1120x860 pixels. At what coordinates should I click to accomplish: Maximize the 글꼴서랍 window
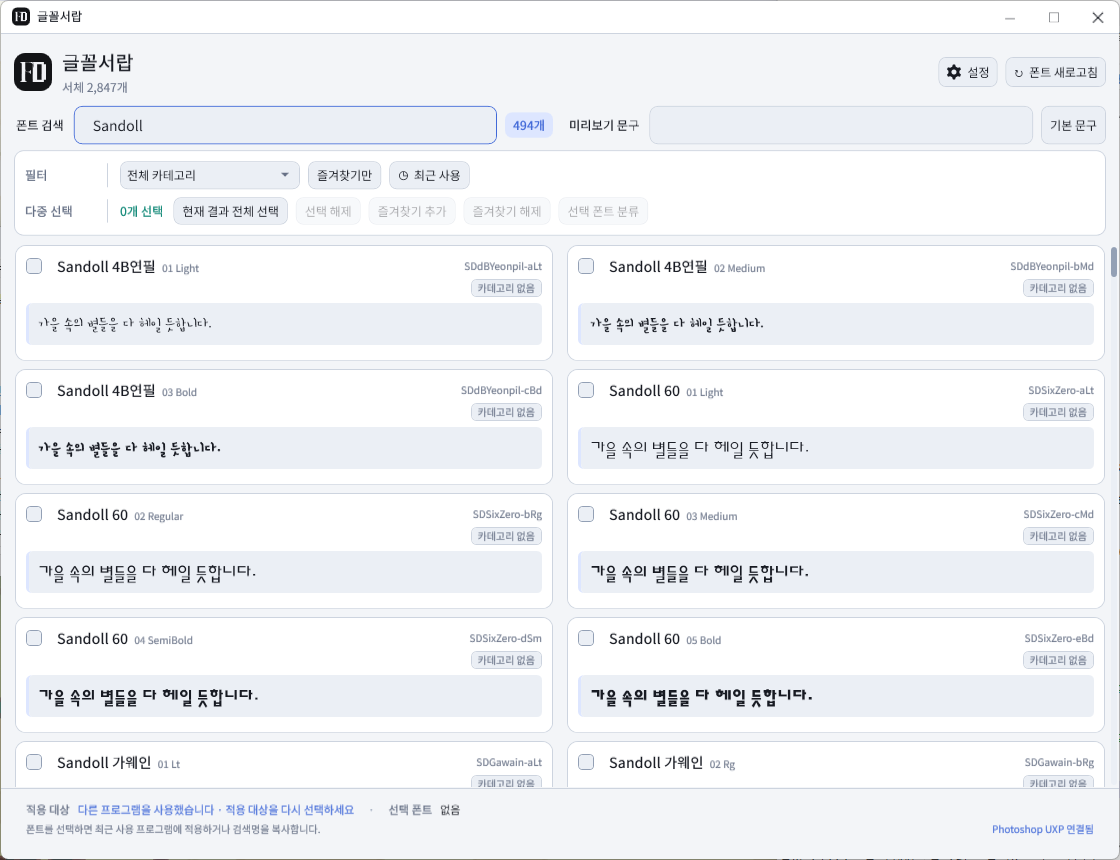pyautogui.click(x=1054, y=17)
